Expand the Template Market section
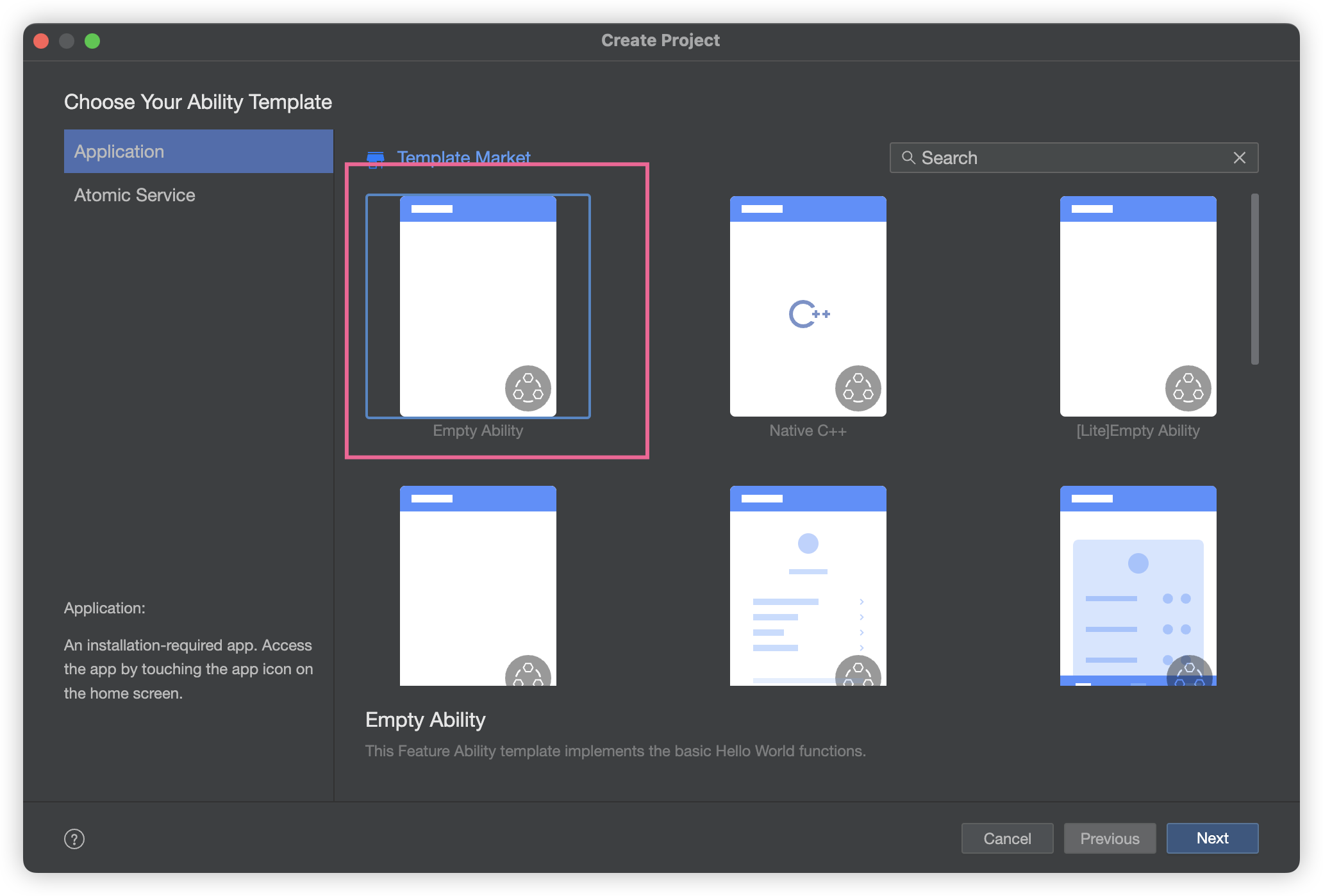 pos(464,156)
